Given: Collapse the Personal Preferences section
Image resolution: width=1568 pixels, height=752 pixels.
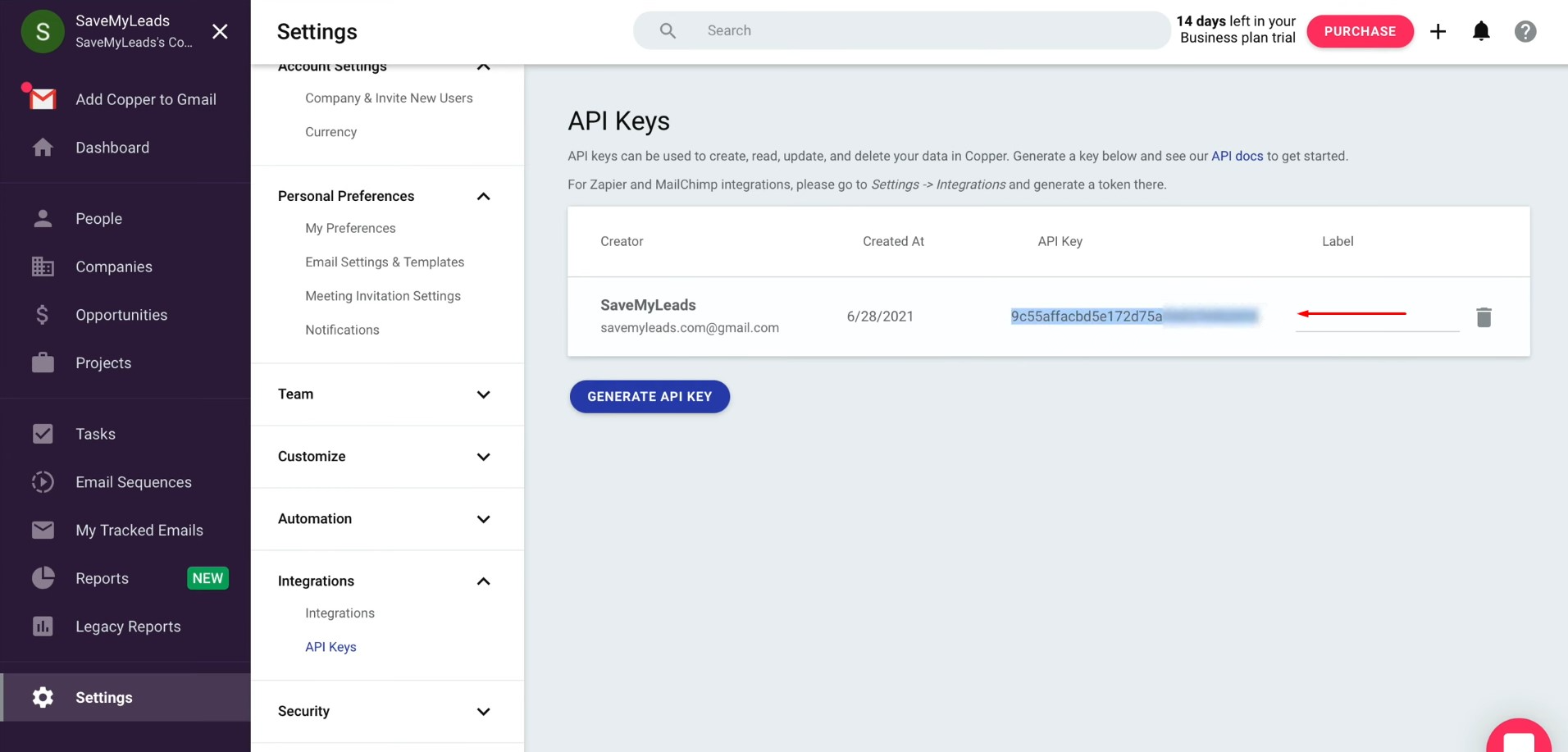Looking at the screenshot, I should pos(483,196).
